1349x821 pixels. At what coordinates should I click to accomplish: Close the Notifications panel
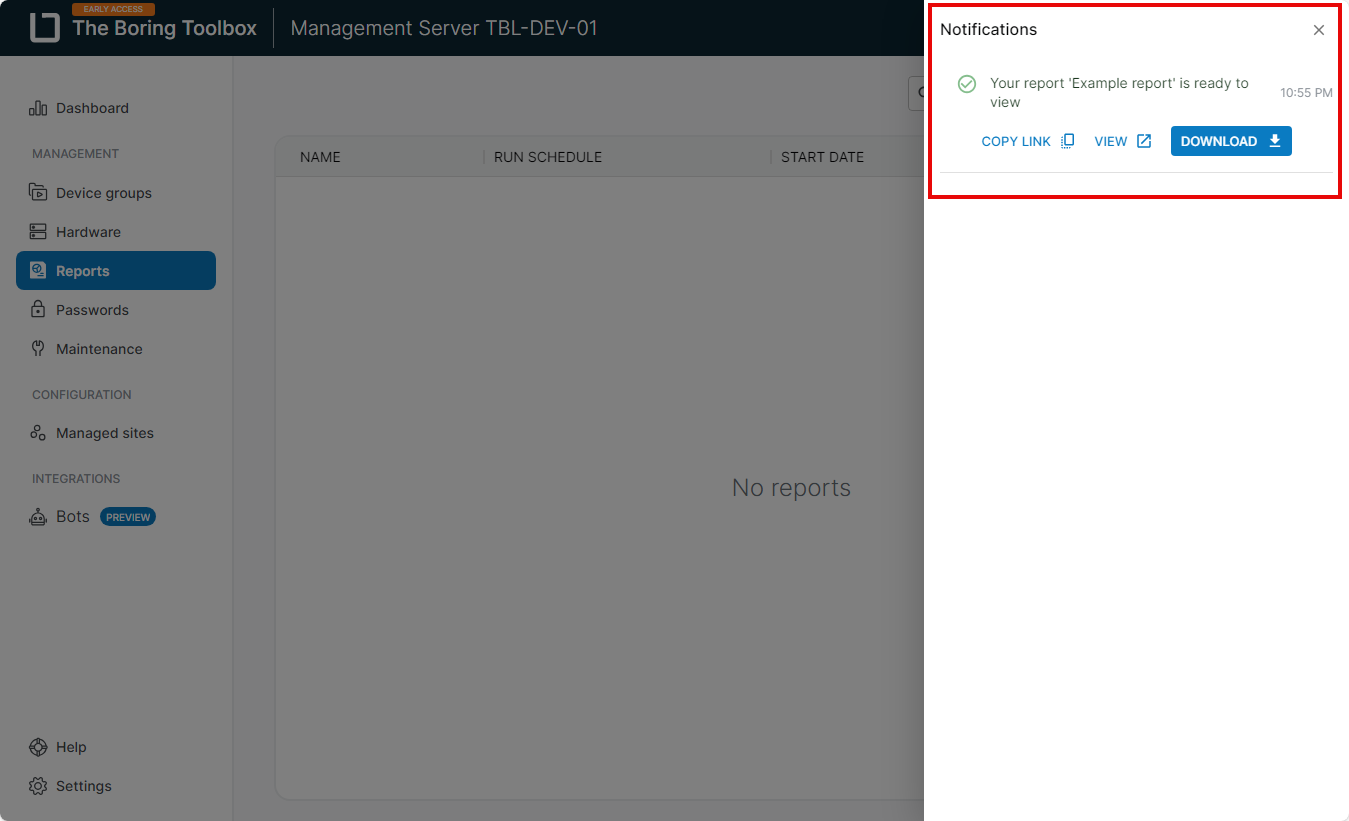click(x=1318, y=30)
